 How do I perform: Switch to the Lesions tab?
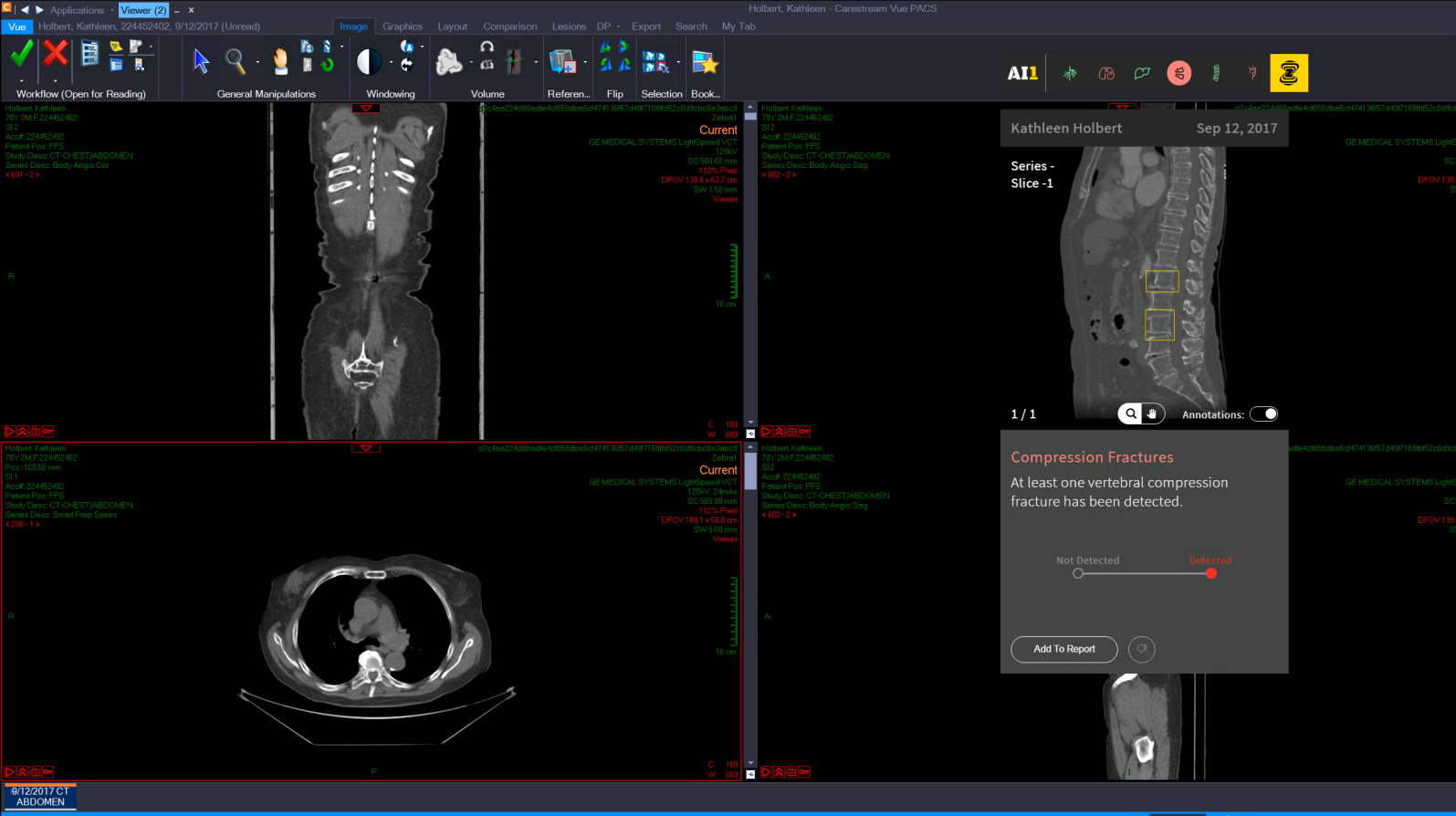click(x=569, y=26)
